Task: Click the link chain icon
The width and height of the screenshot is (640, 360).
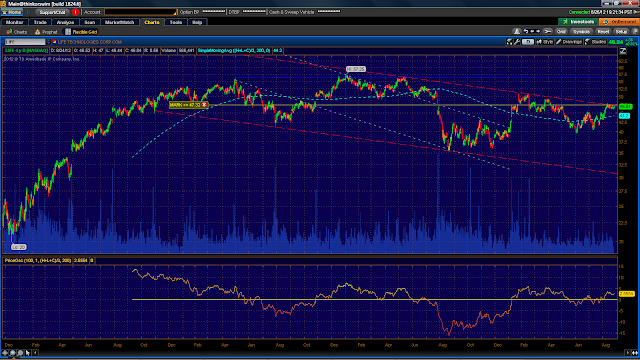Action: [548, 31]
